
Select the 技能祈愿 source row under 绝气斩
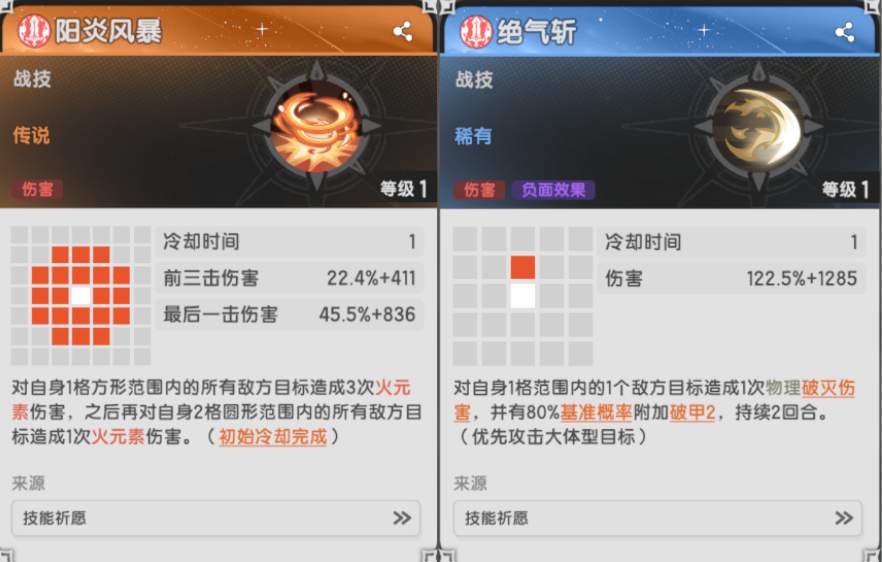[x=658, y=518]
